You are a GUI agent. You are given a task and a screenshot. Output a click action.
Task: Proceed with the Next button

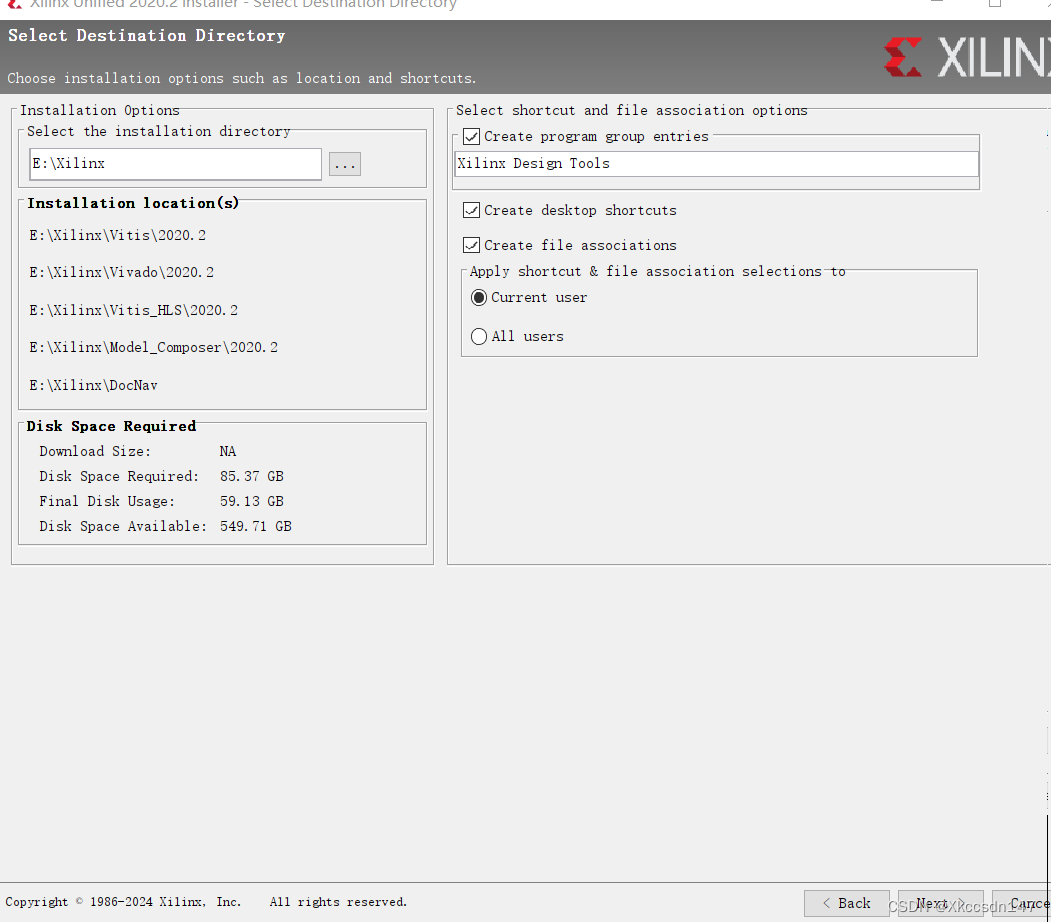(x=940, y=903)
